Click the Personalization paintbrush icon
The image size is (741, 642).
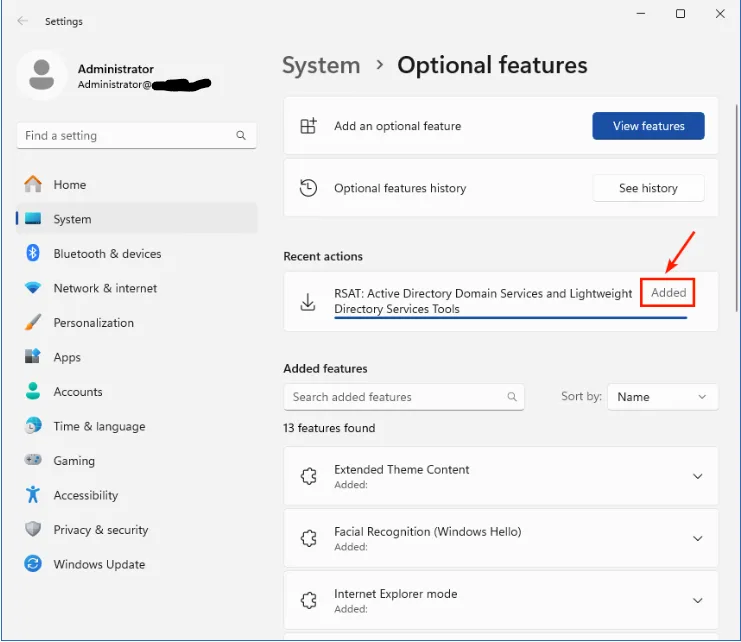(33, 323)
